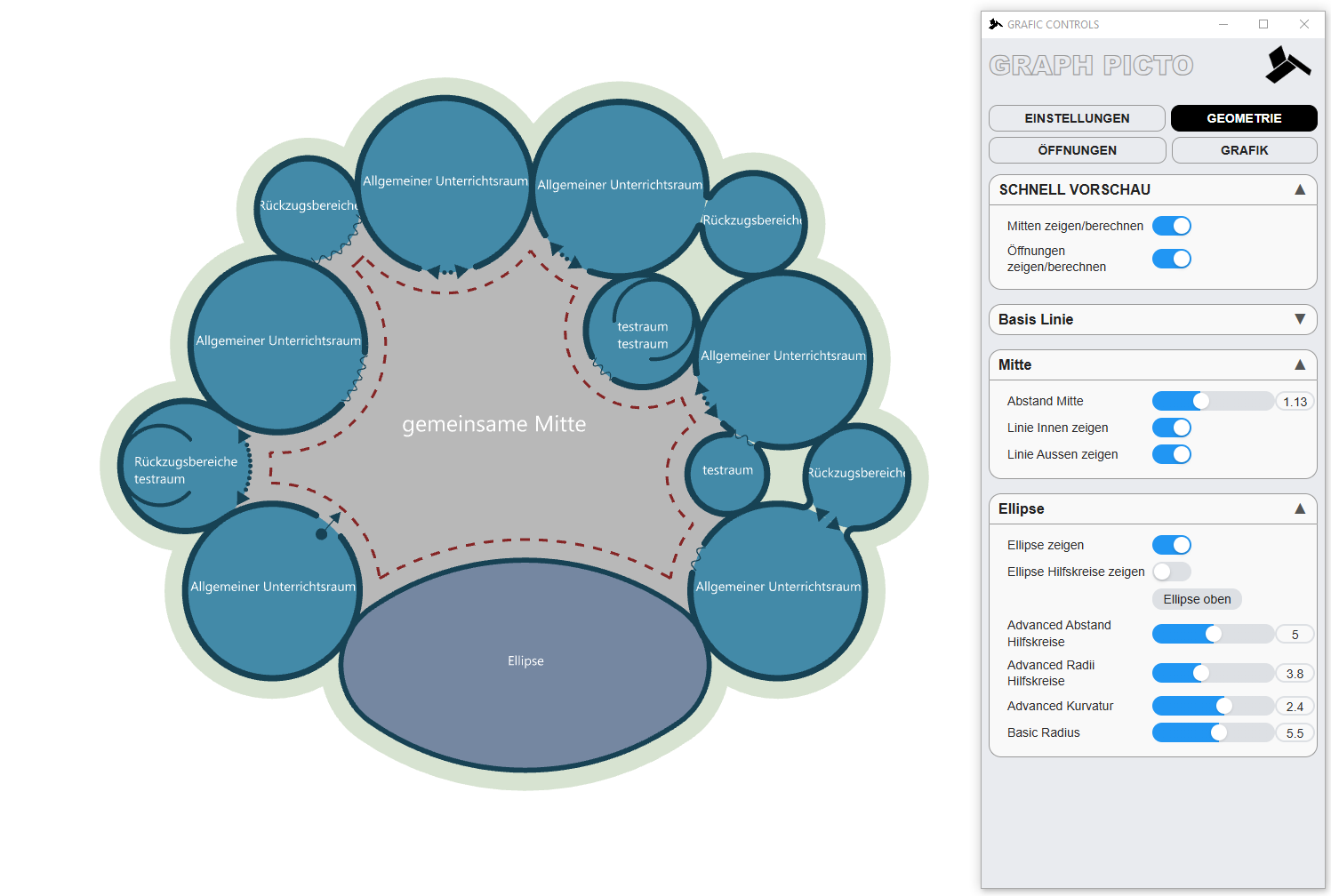Adjust Advanced Abstand Hilfskreise slider

coord(1213,634)
